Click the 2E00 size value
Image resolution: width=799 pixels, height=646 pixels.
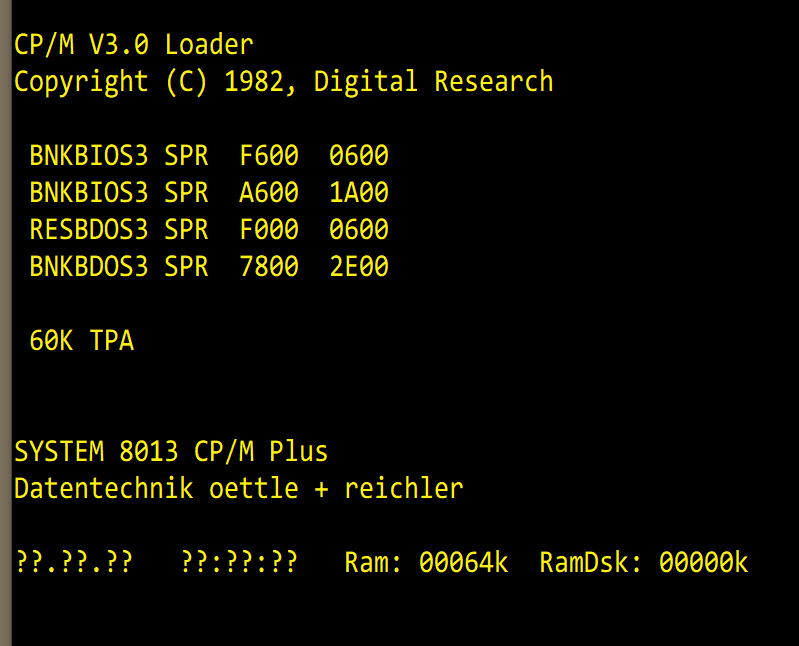[x=359, y=267]
